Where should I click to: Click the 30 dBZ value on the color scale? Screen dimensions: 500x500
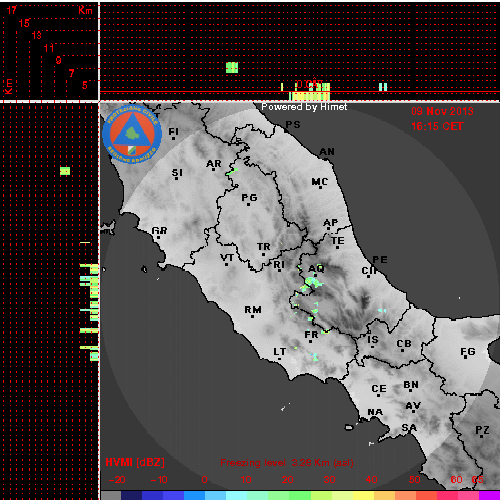329,480
